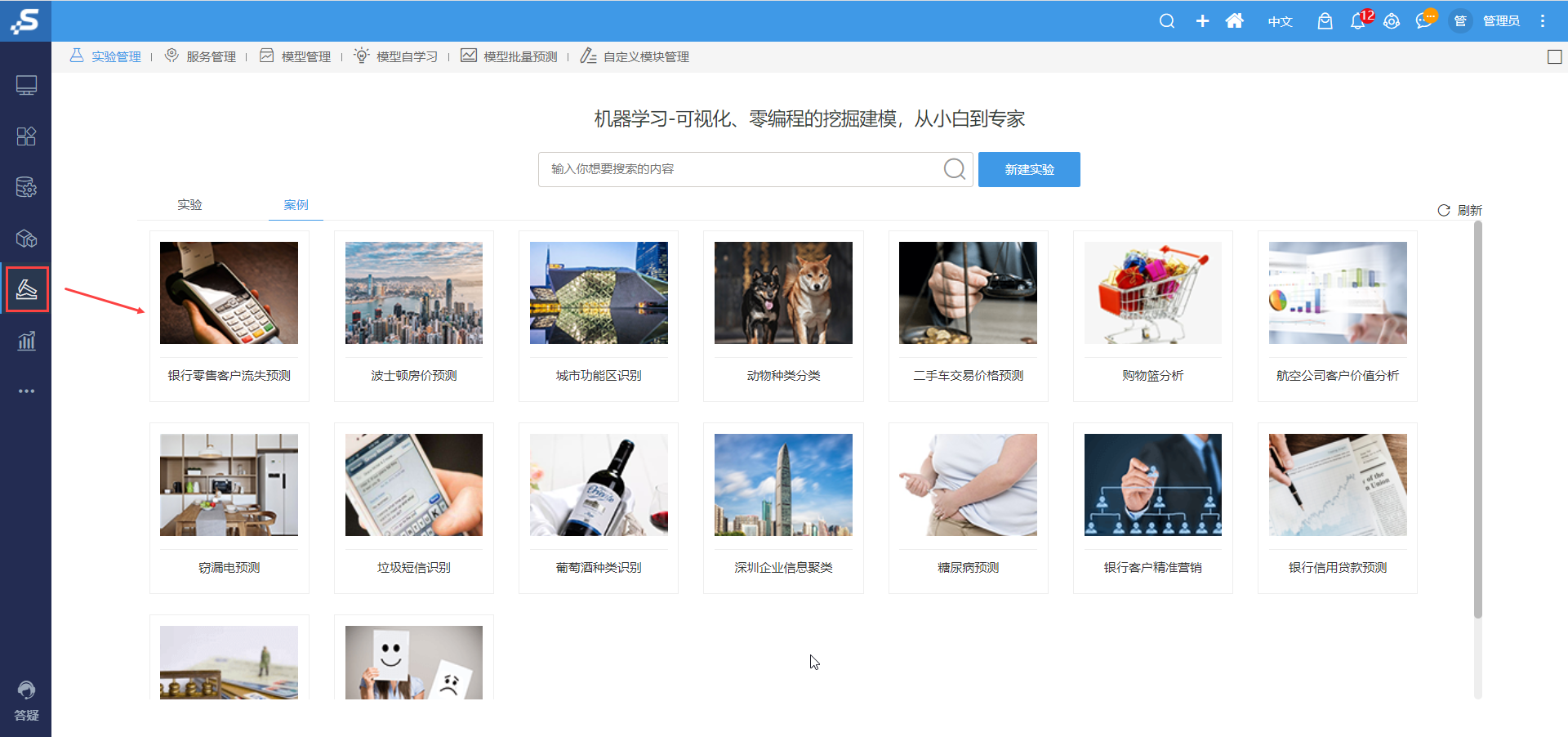Image resolution: width=1568 pixels, height=737 pixels.
Task: Open the 二手车交易价格预测 case thumbnail
Action: [x=968, y=293]
